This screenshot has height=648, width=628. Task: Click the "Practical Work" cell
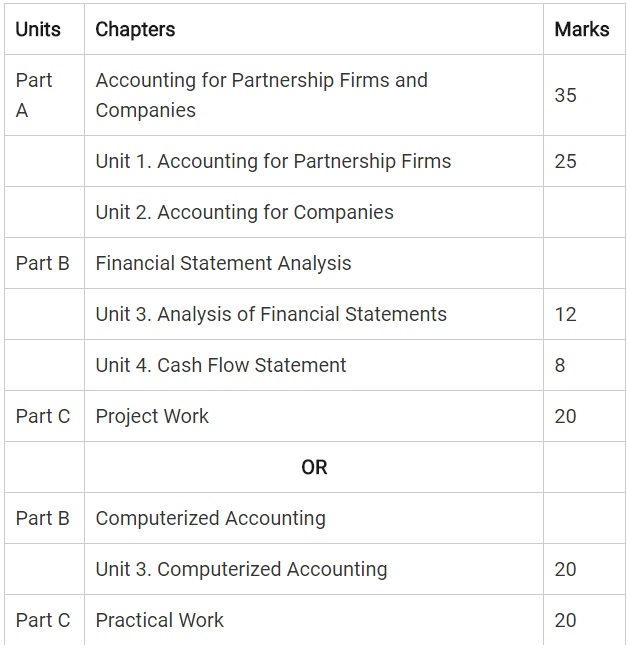coord(160,620)
